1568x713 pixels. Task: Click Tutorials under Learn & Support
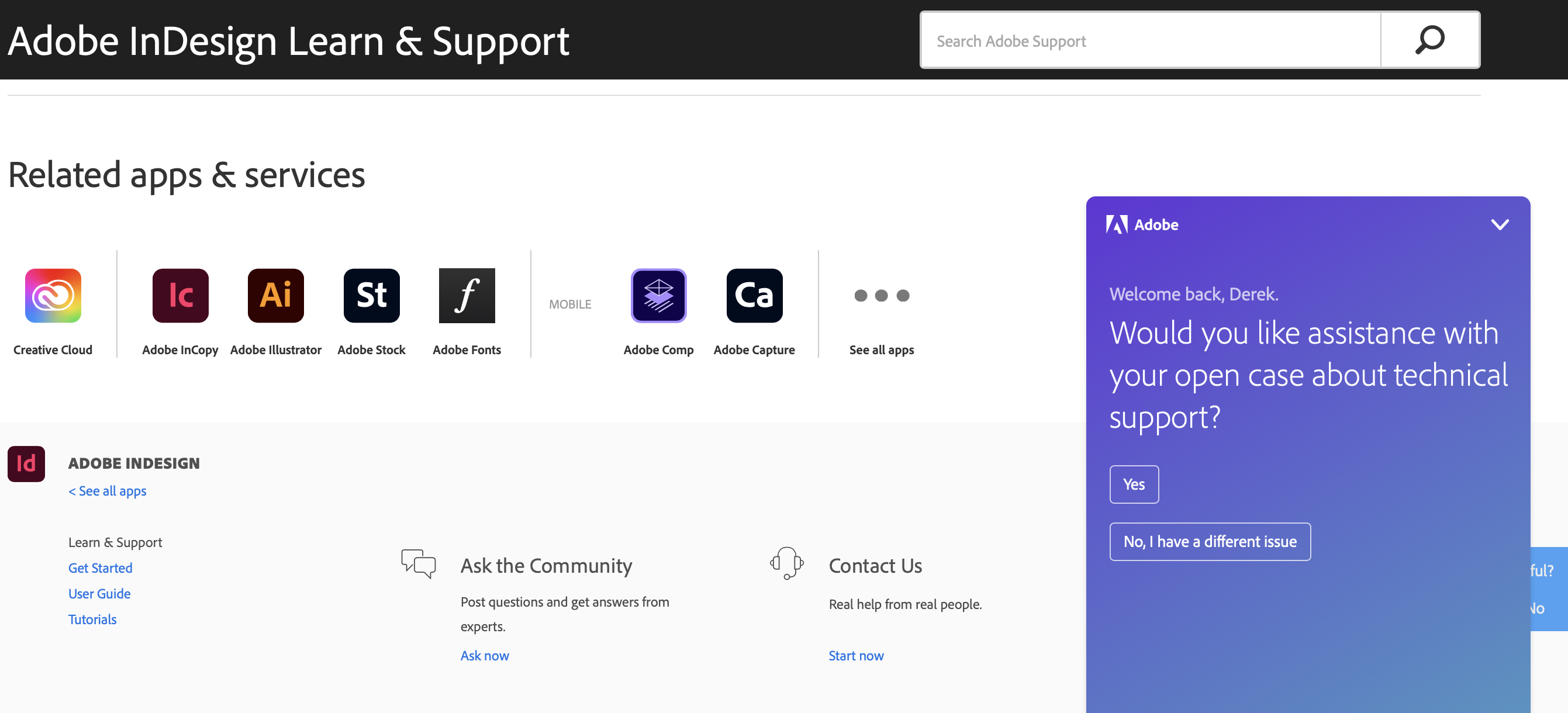(x=92, y=619)
